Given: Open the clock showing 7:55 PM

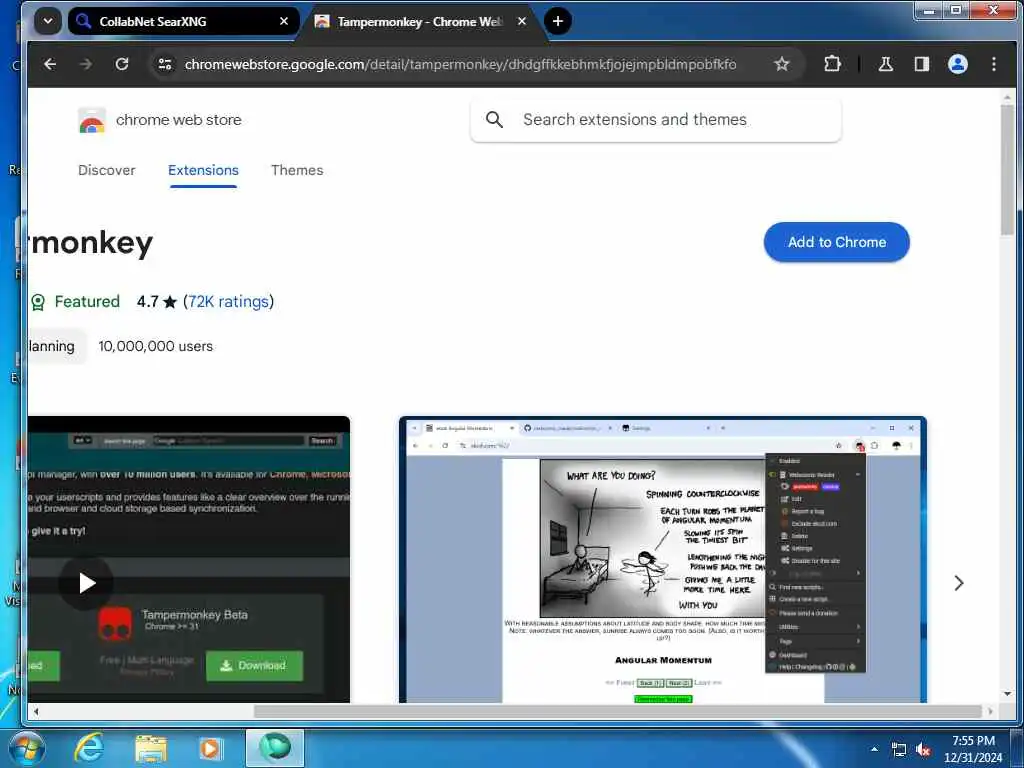Looking at the screenshot, I should pos(973,749).
